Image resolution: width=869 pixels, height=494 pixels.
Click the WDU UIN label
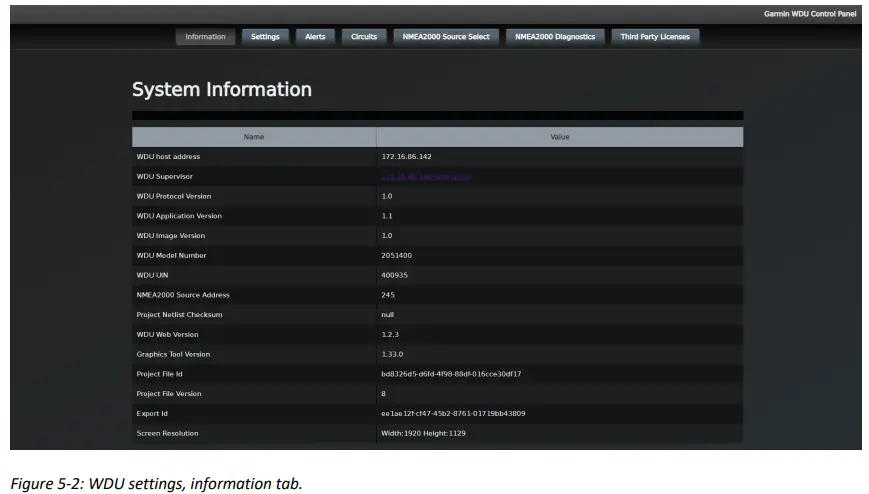(x=152, y=276)
